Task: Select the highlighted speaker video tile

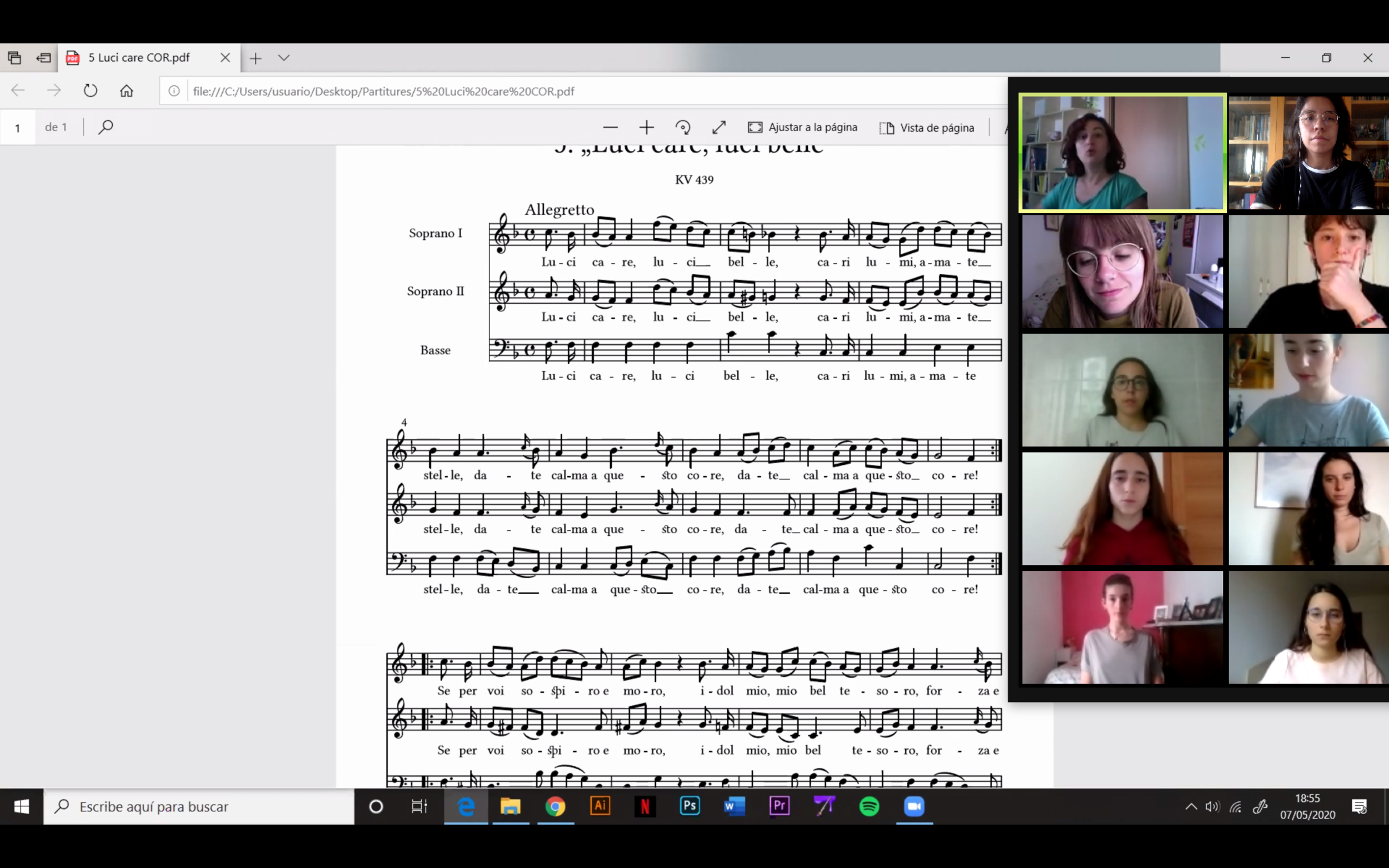Action: [x=1122, y=153]
